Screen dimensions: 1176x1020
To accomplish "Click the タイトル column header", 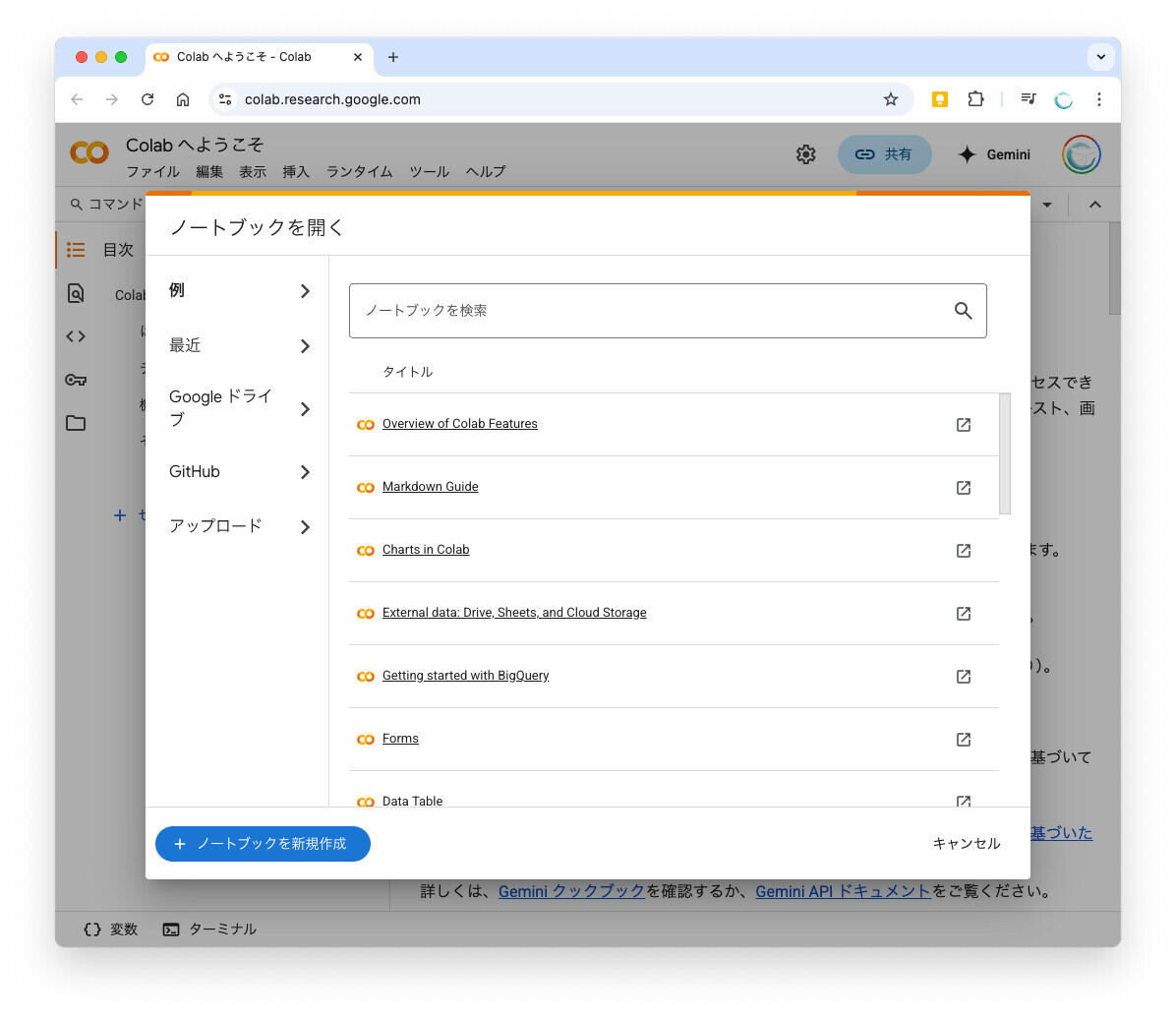I will point(407,372).
